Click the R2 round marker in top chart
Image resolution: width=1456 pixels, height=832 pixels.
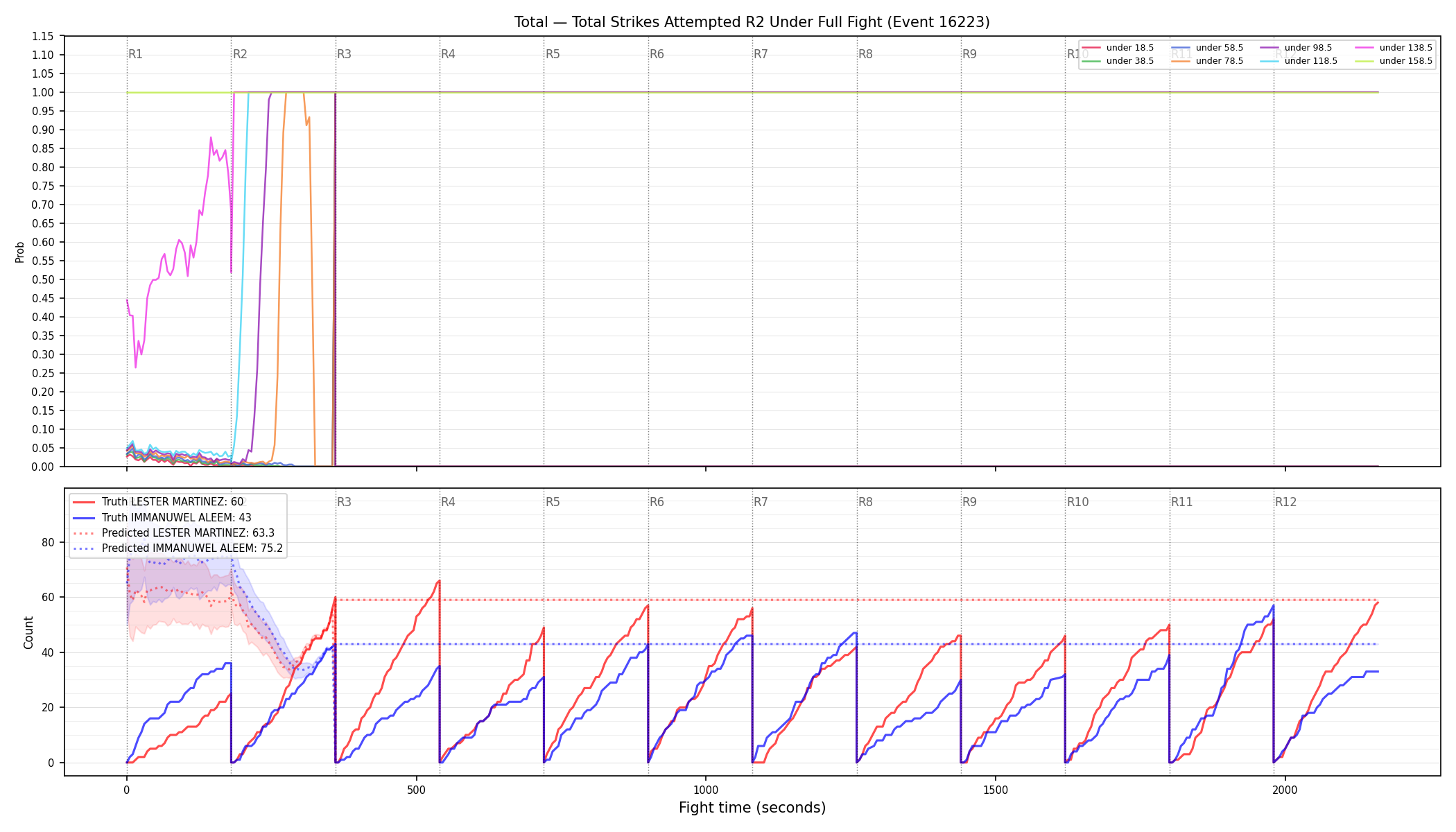pyautogui.click(x=240, y=54)
